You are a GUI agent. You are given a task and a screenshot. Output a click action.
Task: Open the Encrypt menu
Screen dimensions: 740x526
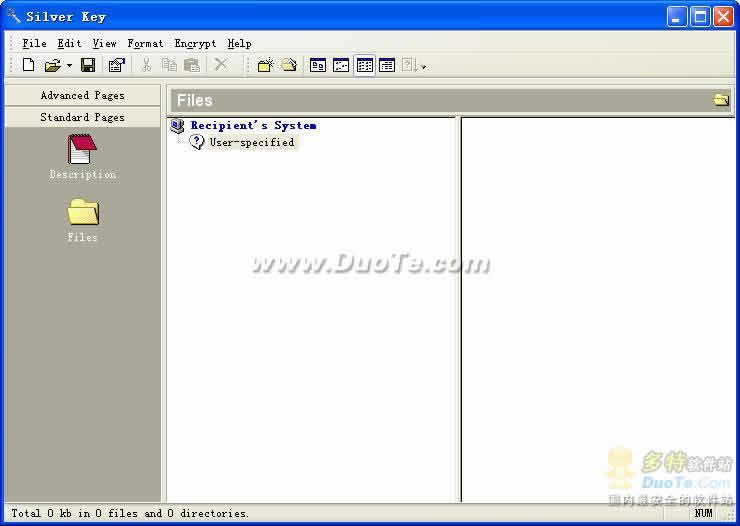pos(195,43)
